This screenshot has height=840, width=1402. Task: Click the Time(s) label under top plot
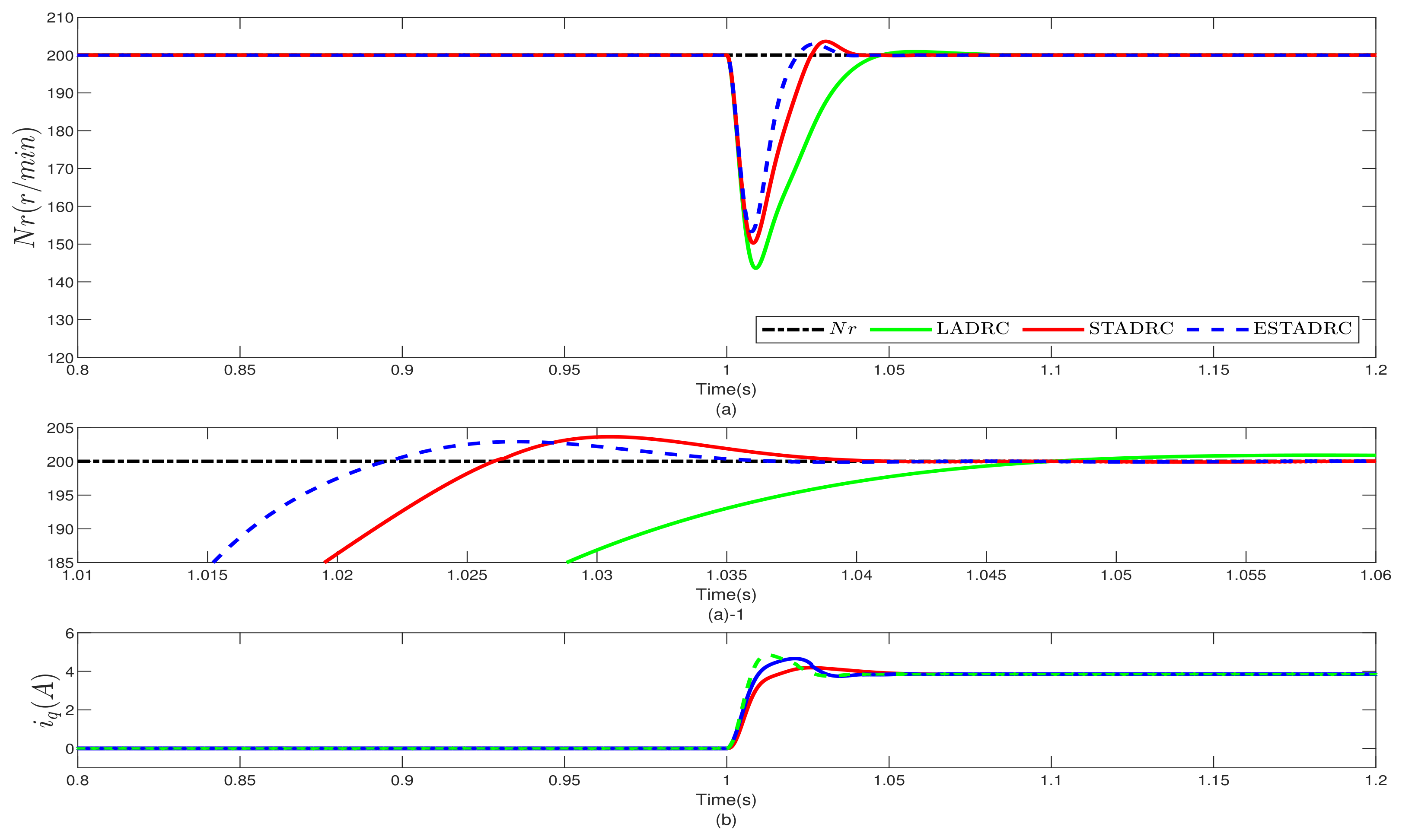[726, 389]
